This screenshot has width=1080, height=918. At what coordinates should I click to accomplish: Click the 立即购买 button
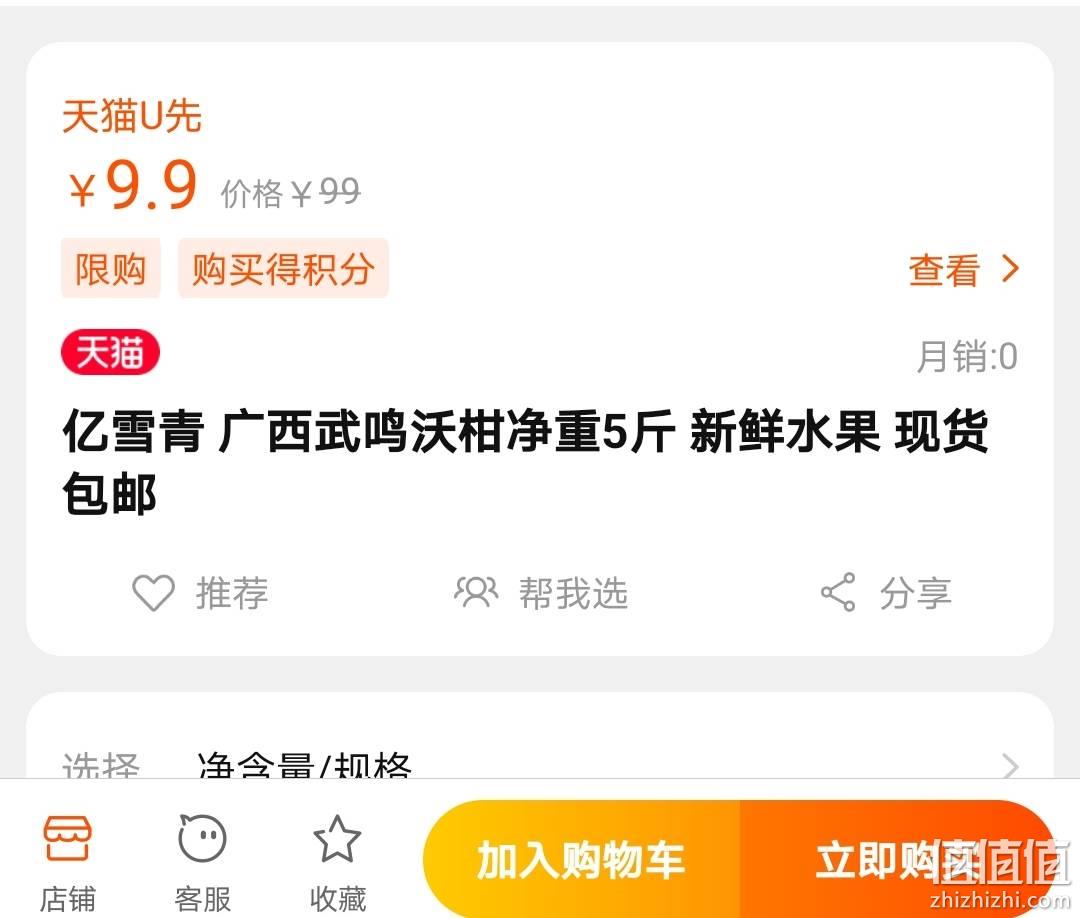point(897,859)
